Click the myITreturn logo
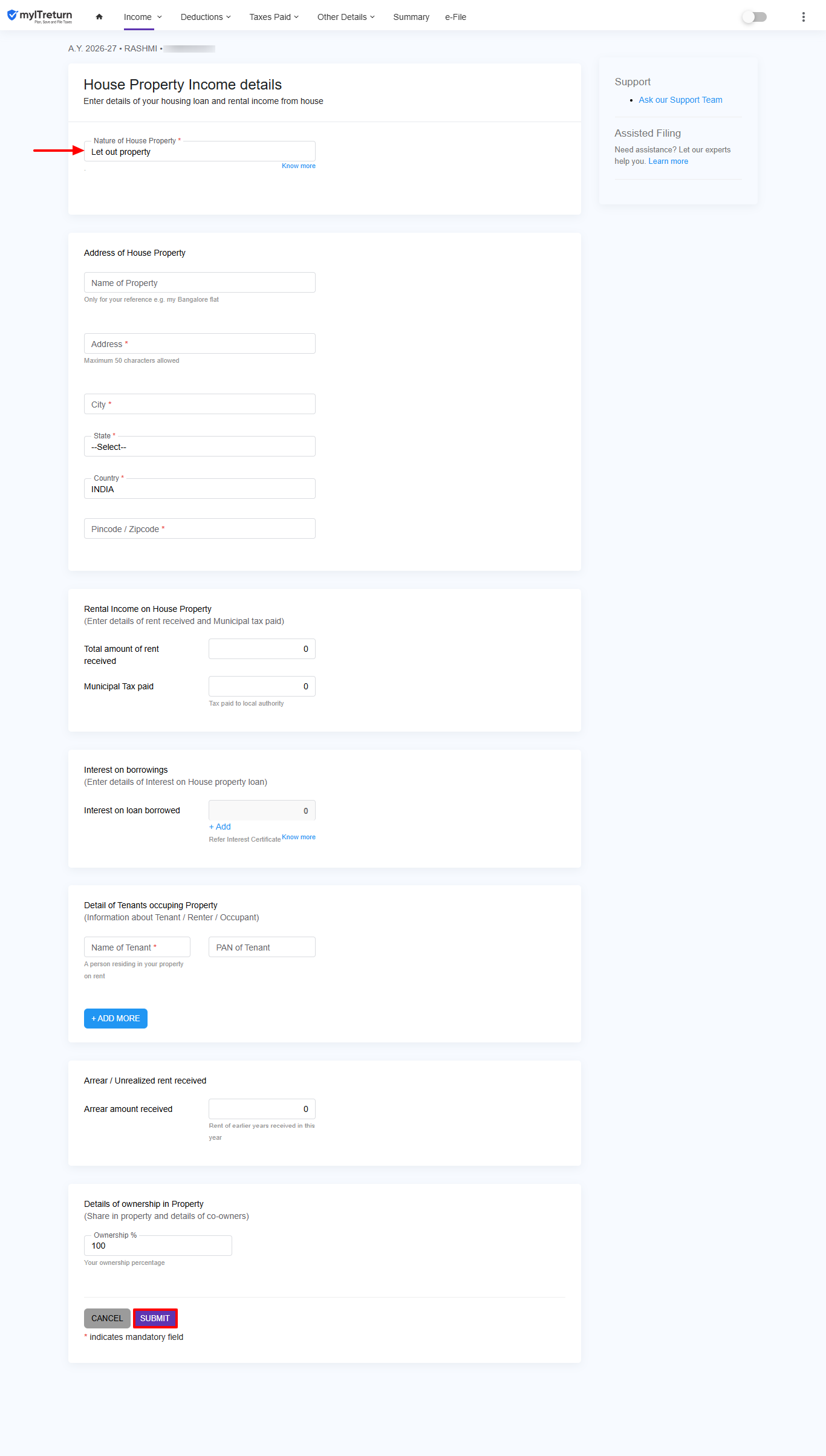Screen dimensions: 826x1456 pyautogui.click(x=40, y=16)
